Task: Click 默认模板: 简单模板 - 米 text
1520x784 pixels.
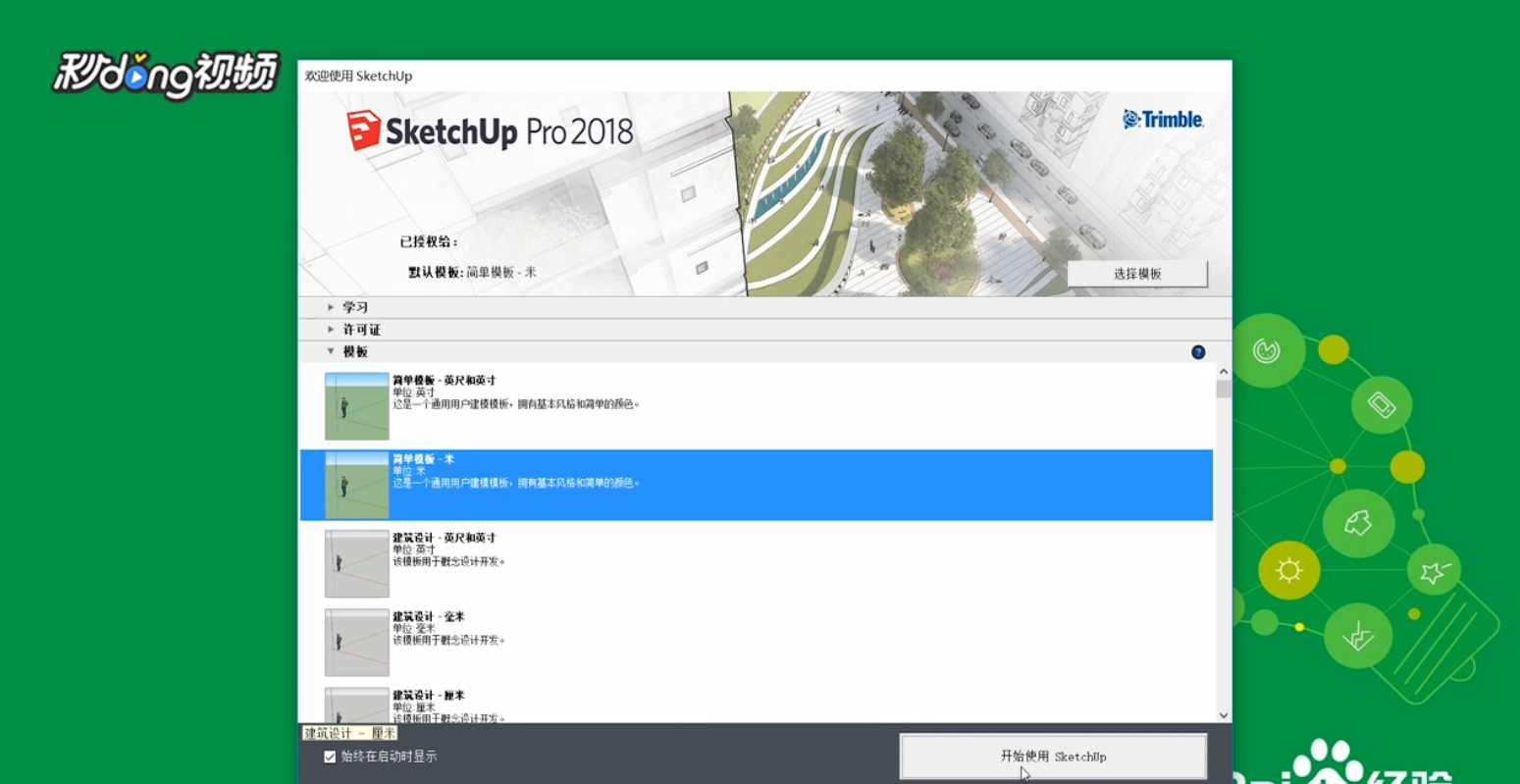Action: click(473, 272)
